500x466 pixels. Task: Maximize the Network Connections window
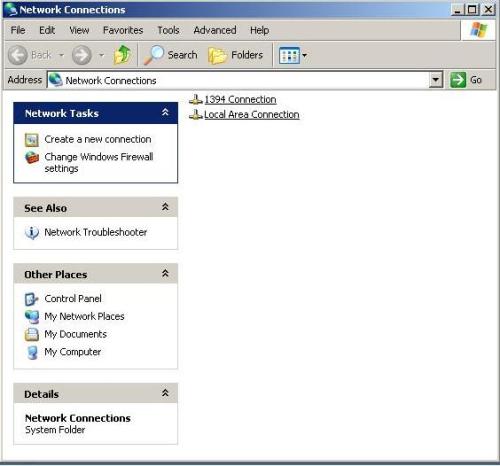pos(472,9)
